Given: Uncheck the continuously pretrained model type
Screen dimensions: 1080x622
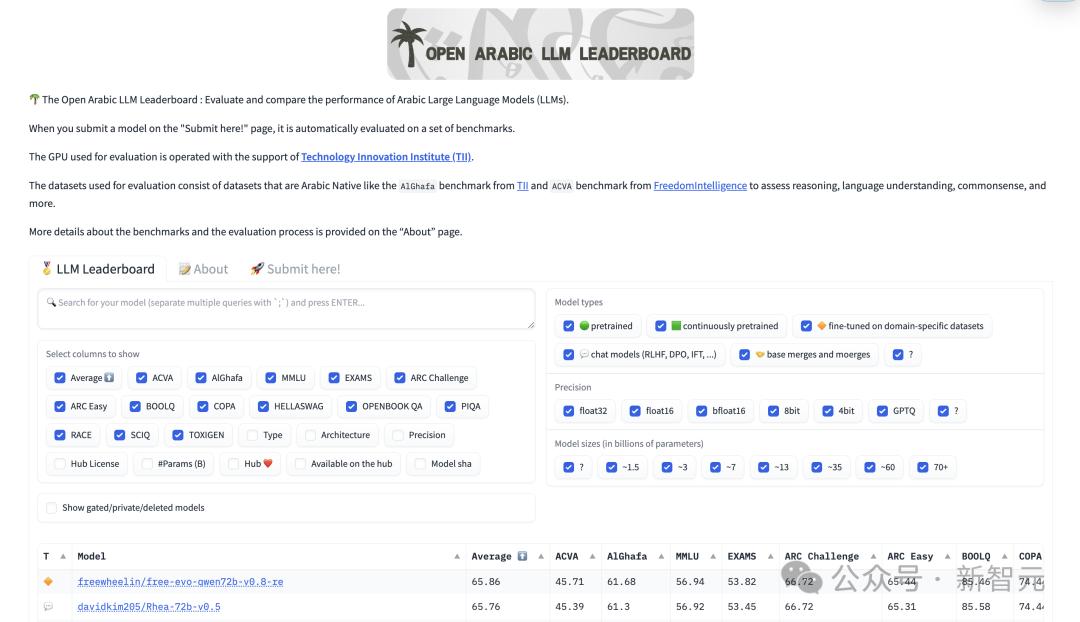Looking at the screenshot, I should 661,326.
